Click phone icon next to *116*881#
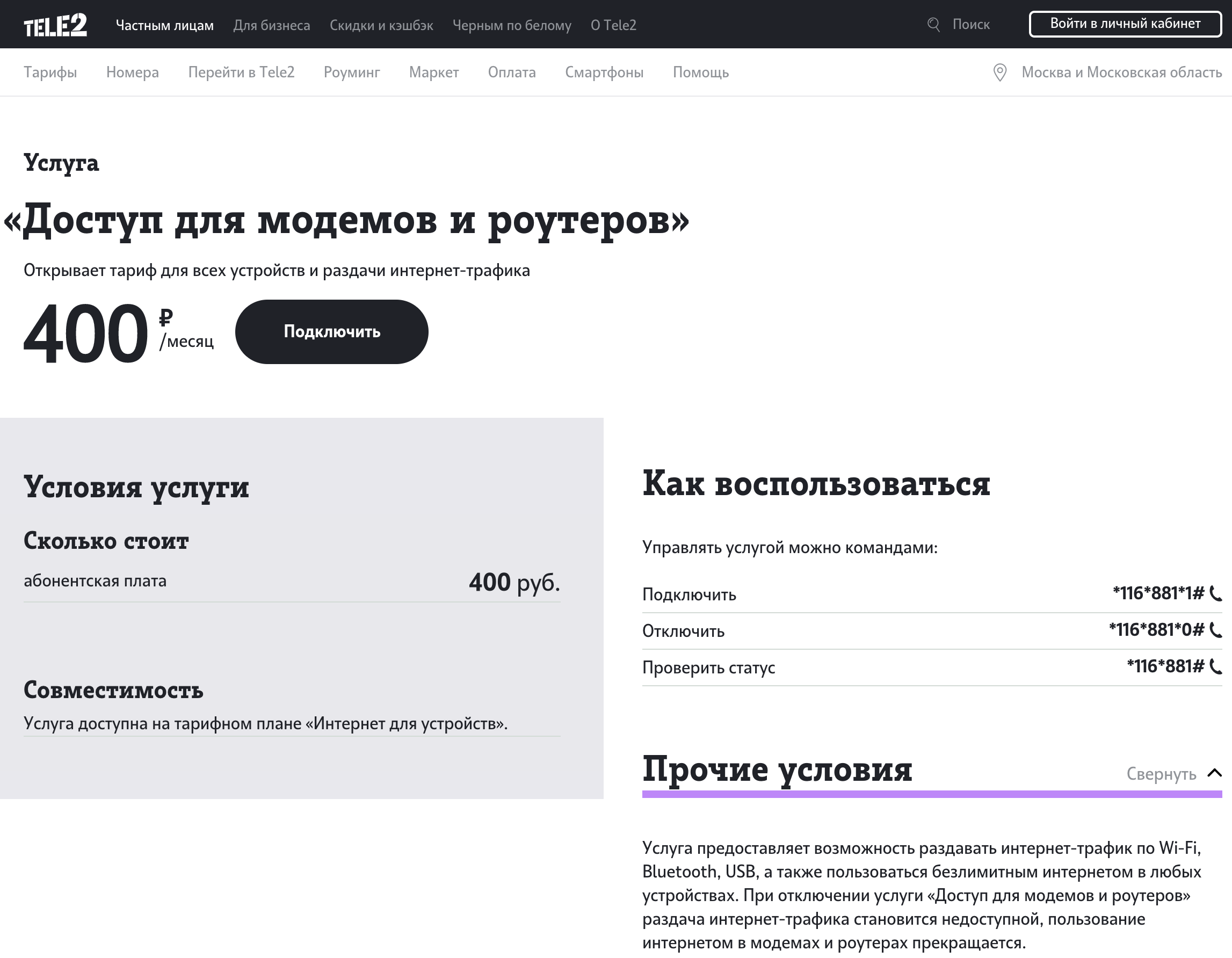 (1216, 666)
